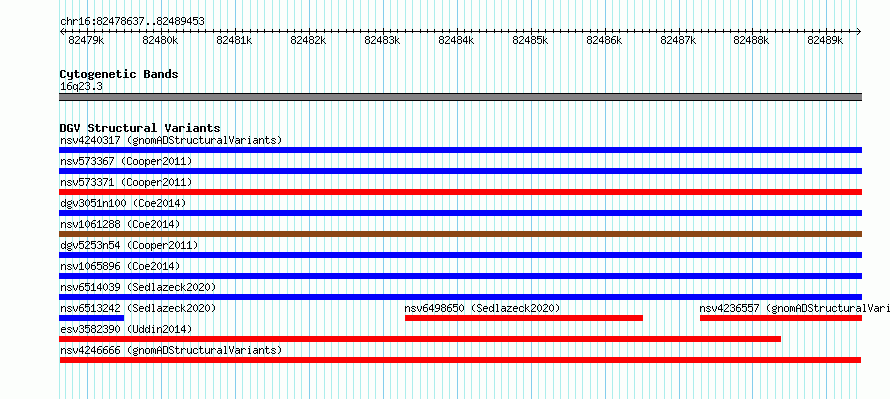Click the red bar for nsv4246666
This screenshot has height=399, width=890.
460,360
